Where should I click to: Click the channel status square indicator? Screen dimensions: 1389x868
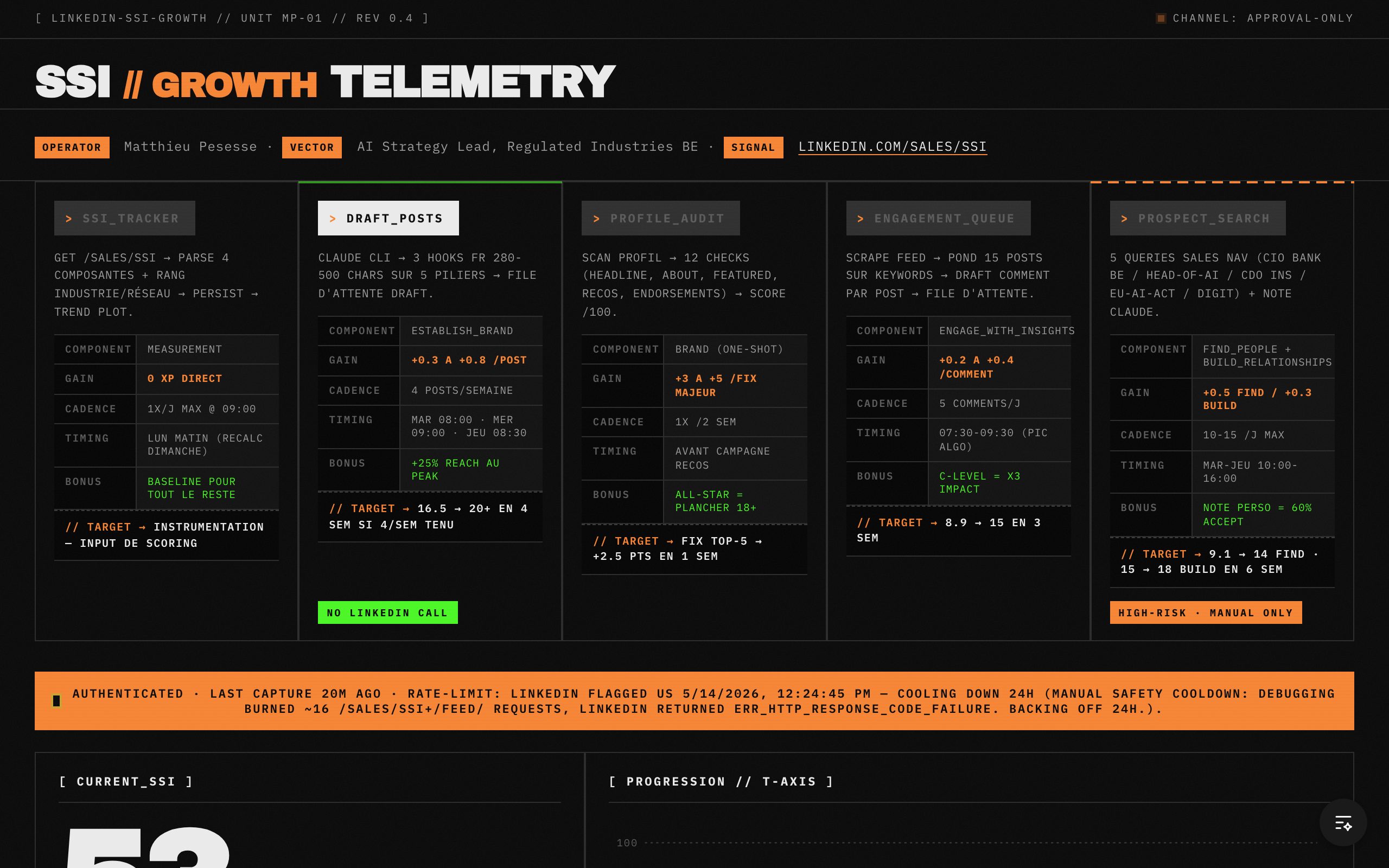(x=1161, y=18)
